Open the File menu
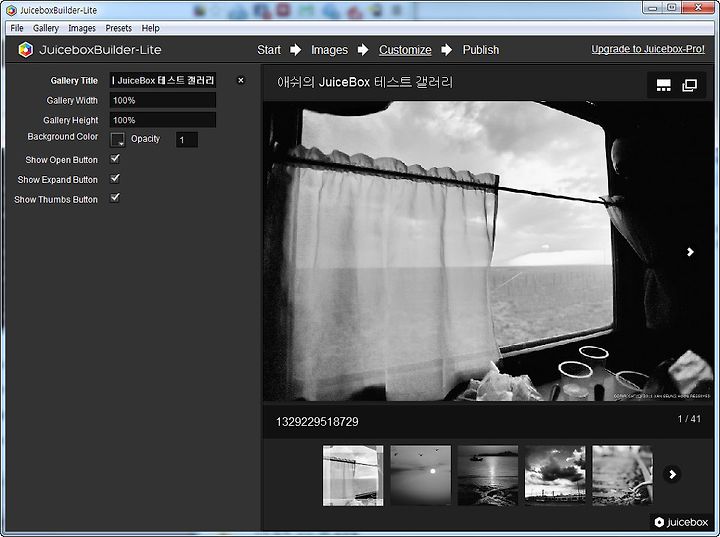 (x=17, y=28)
